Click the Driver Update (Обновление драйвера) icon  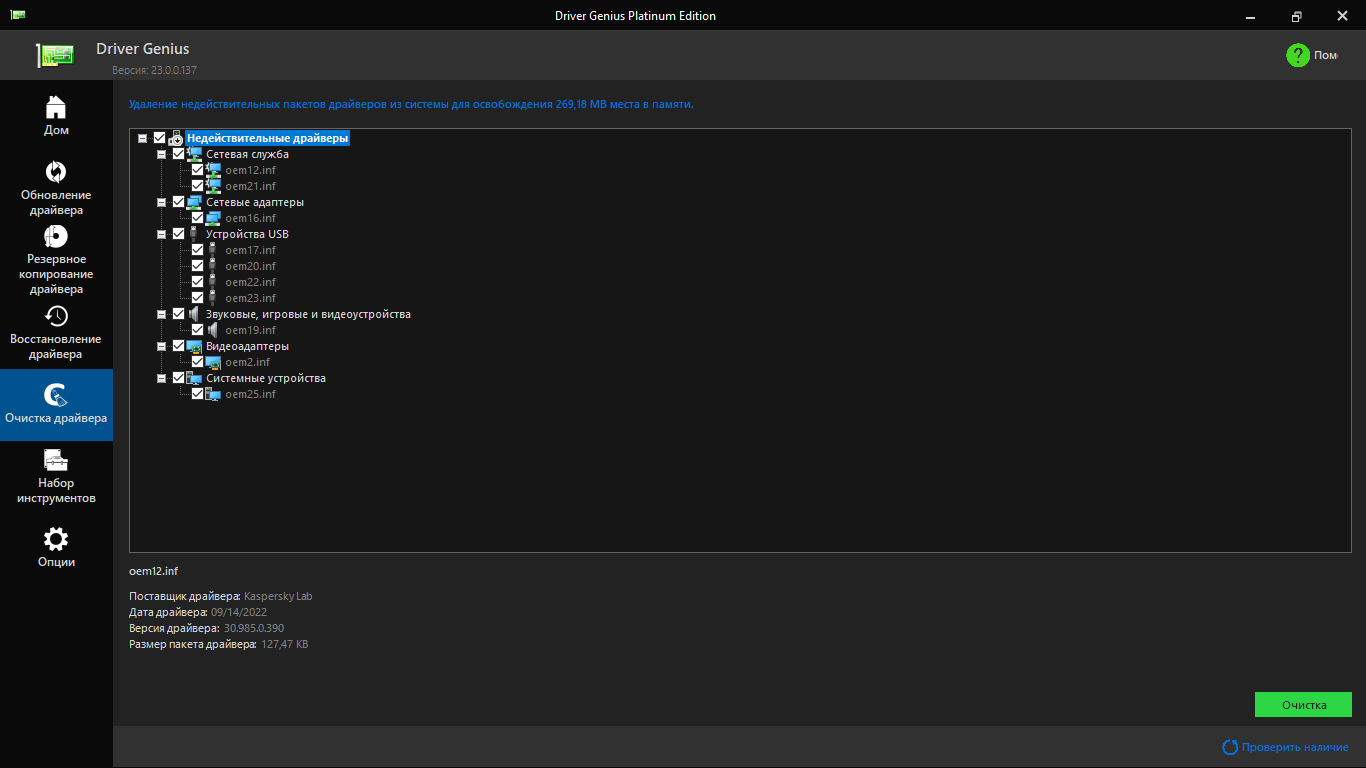[x=56, y=172]
